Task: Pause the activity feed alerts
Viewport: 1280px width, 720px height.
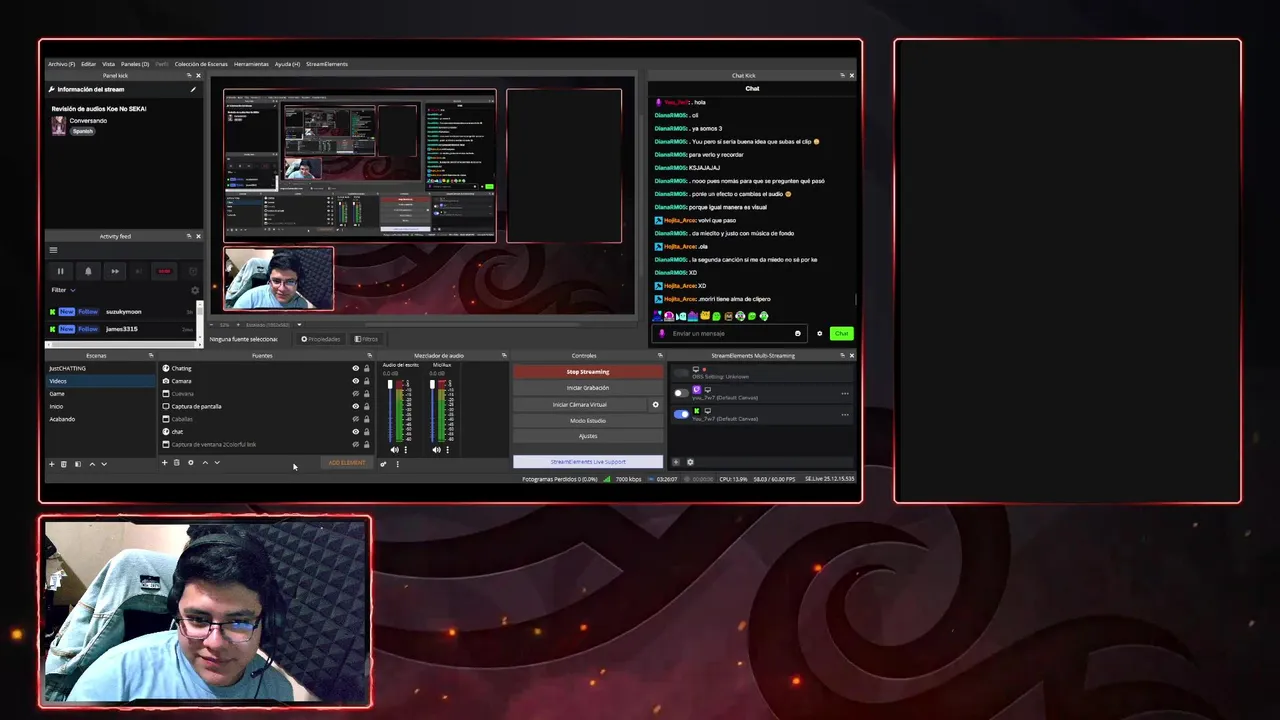Action: (x=60, y=271)
